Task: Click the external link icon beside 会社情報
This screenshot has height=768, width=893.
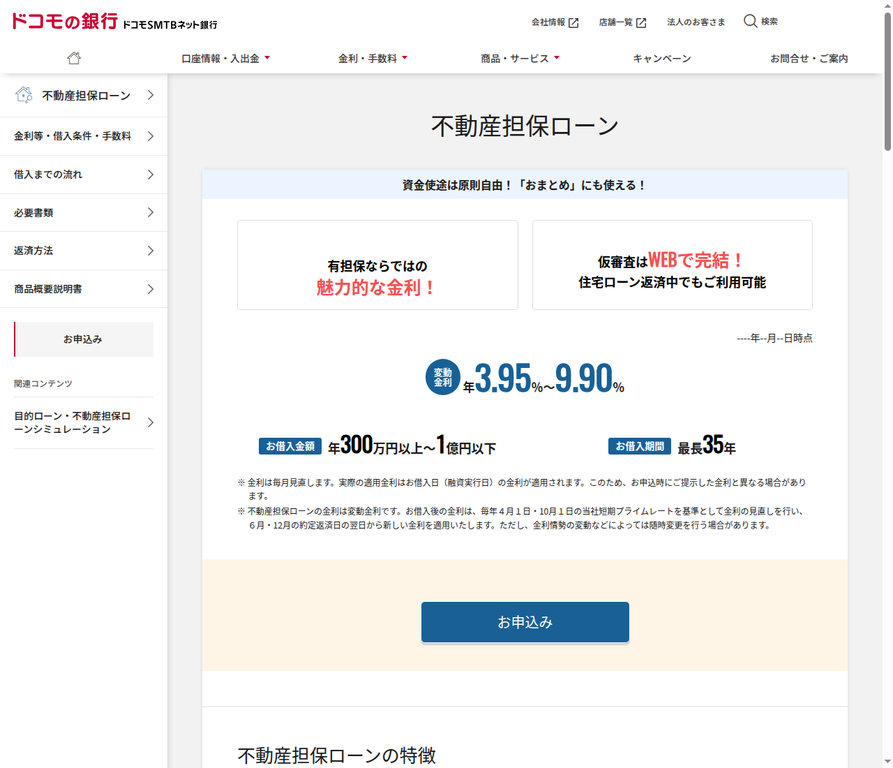Action: [574, 22]
